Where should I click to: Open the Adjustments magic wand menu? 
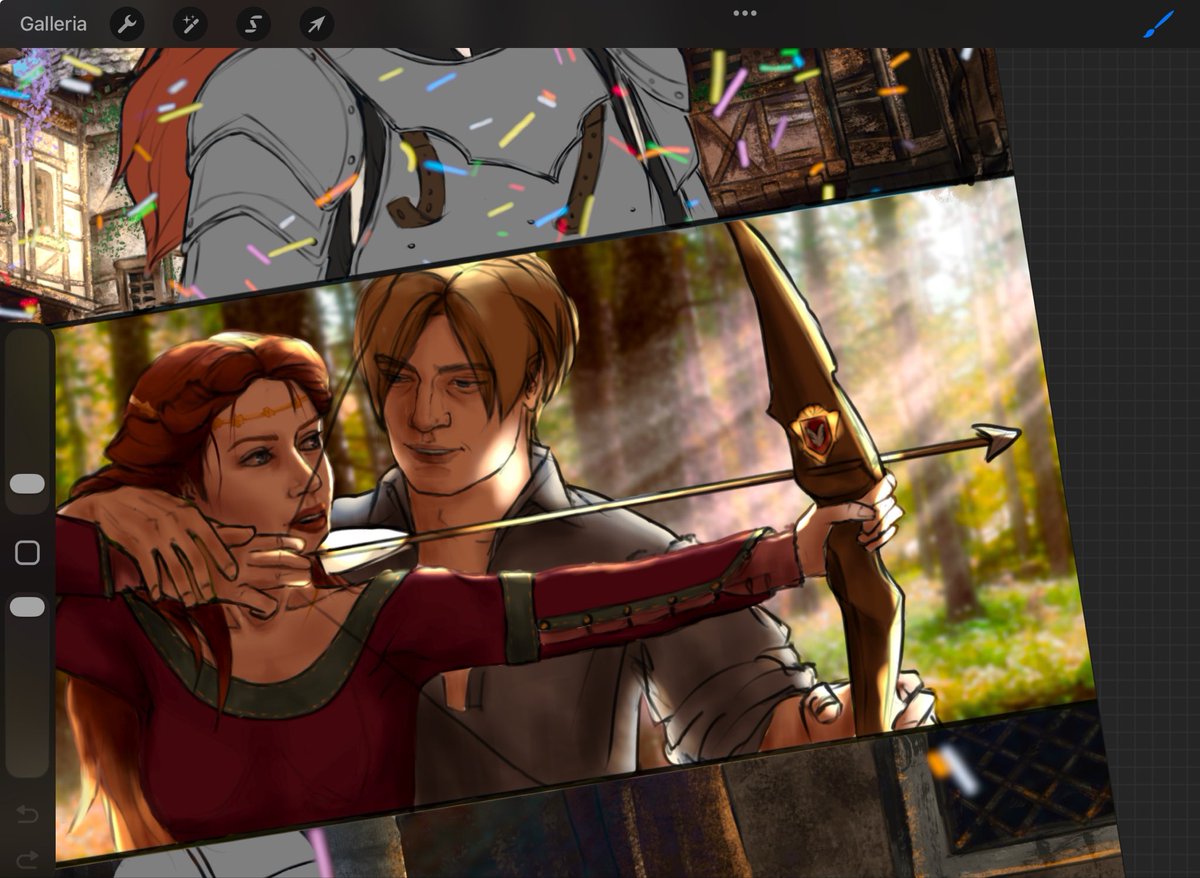click(190, 24)
